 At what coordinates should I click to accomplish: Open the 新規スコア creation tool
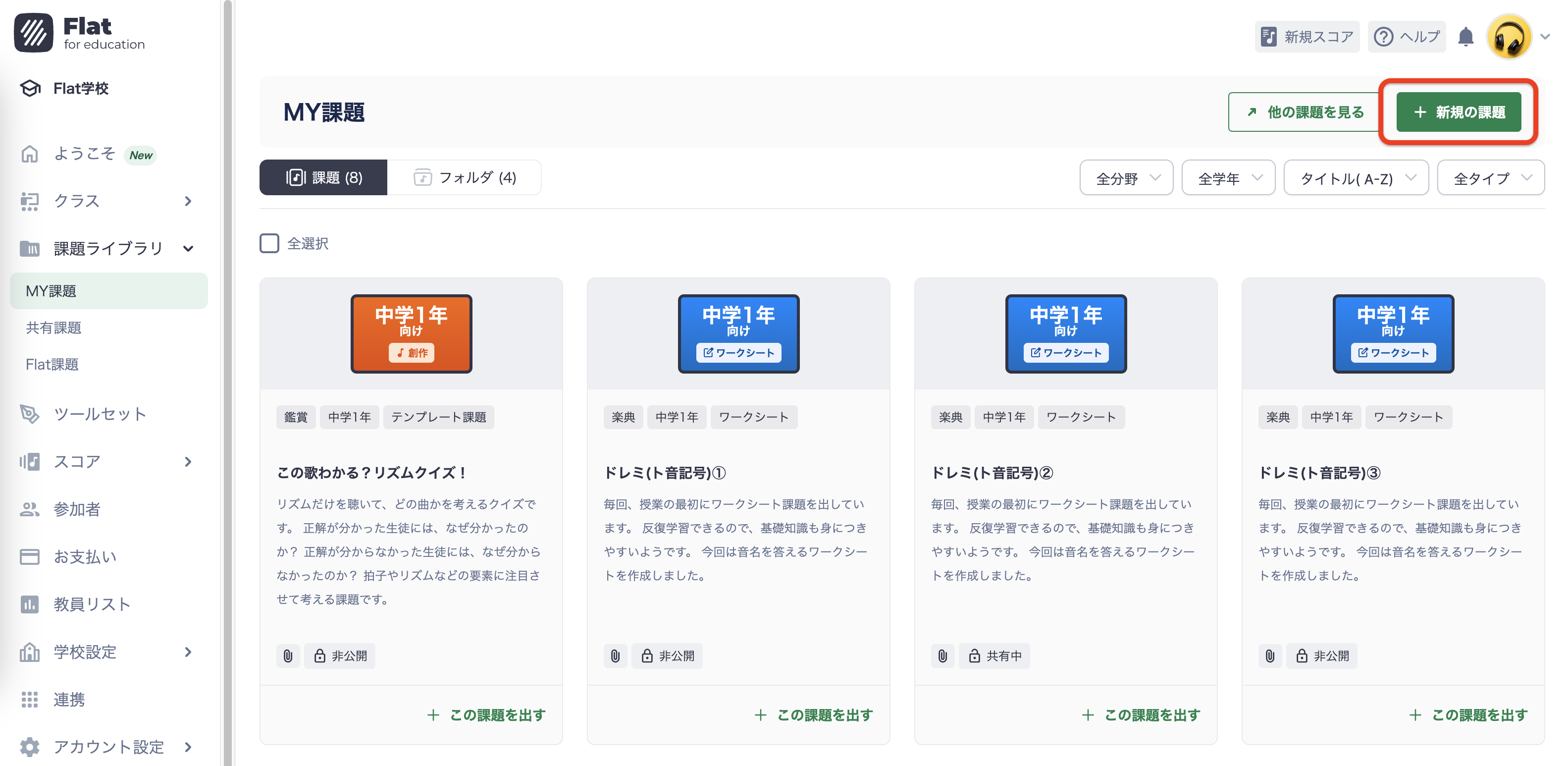coord(1307,36)
